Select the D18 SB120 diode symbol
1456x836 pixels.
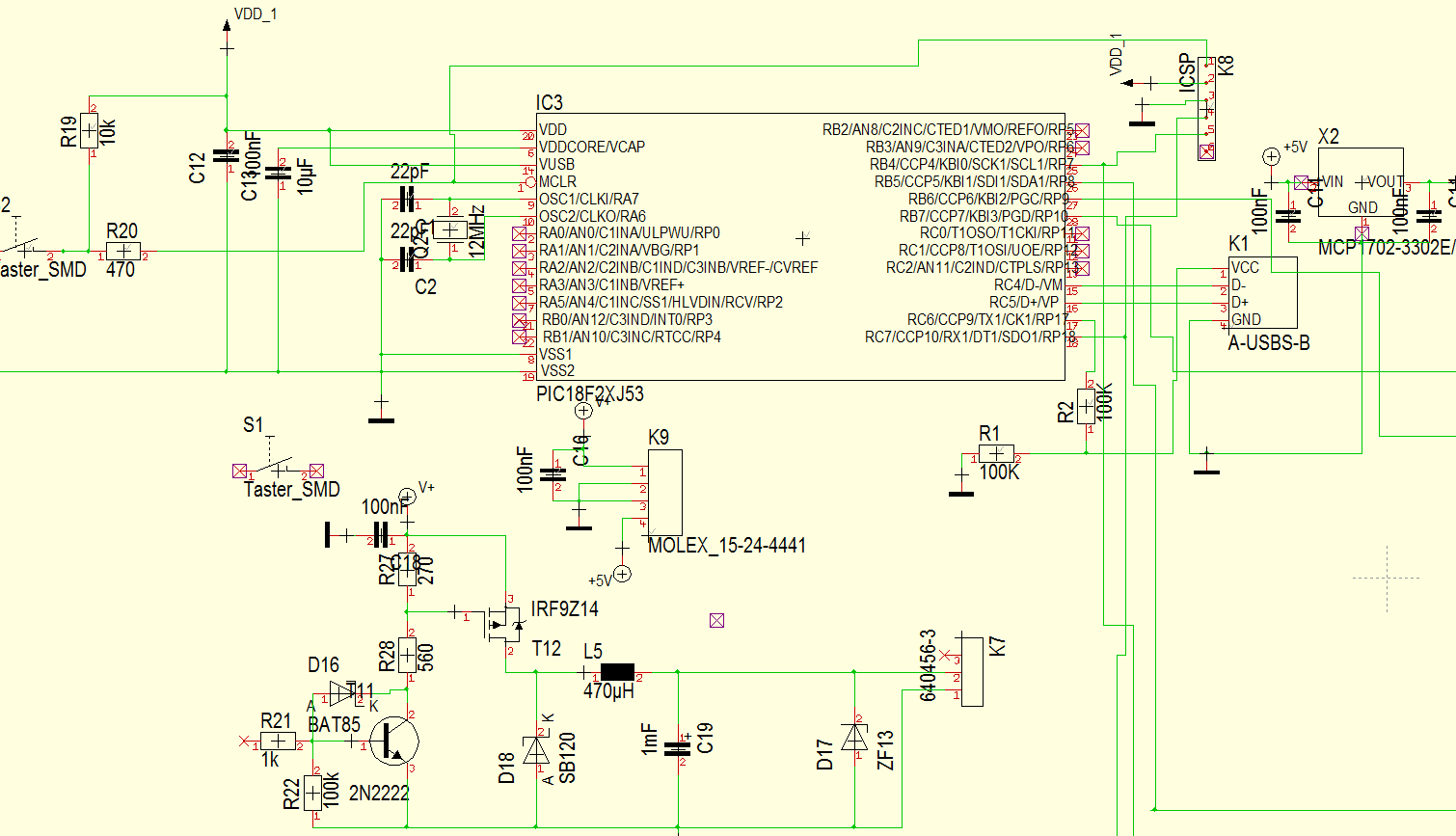click(x=536, y=749)
